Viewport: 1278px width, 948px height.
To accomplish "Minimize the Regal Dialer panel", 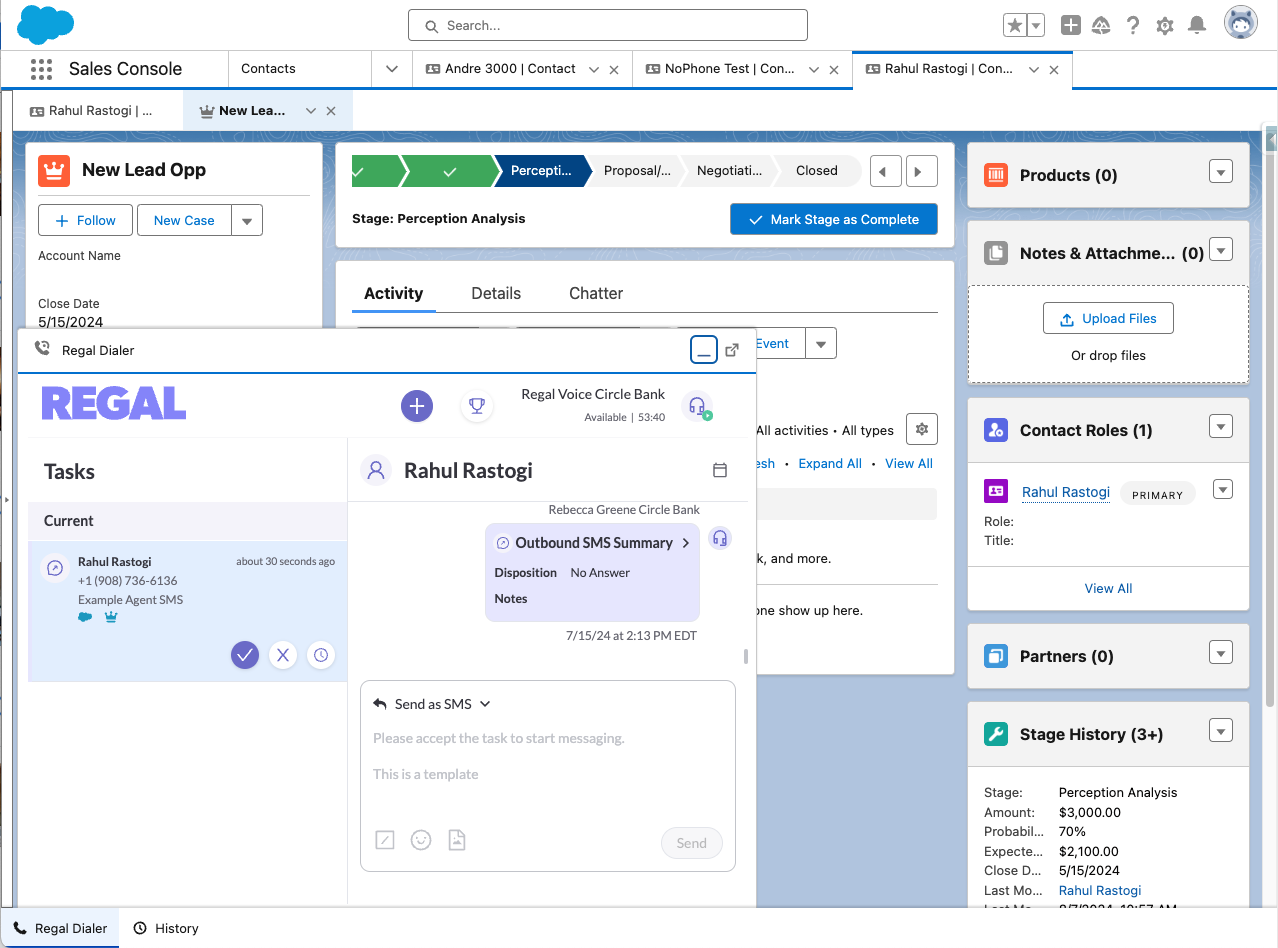I will [x=704, y=350].
